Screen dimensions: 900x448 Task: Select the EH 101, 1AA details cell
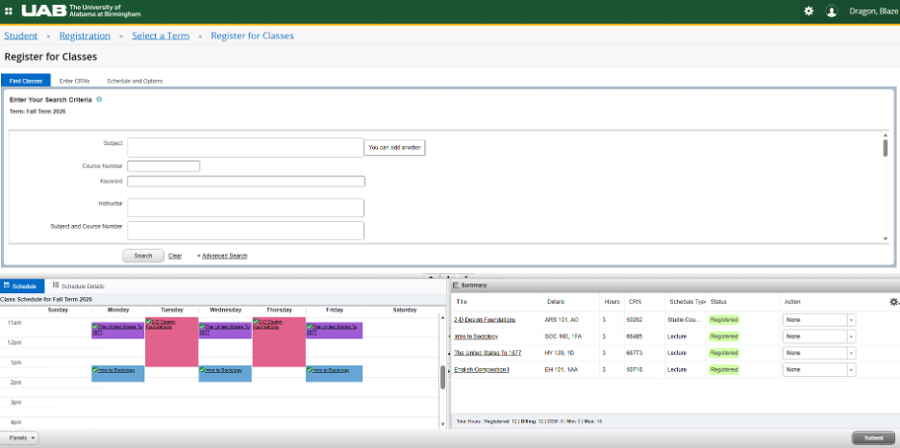pos(561,369)
